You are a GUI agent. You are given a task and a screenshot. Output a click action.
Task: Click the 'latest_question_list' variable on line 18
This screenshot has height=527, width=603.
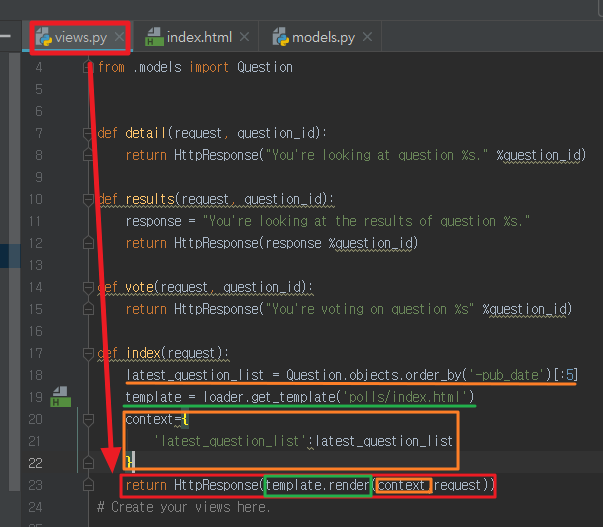pos(195,375)
